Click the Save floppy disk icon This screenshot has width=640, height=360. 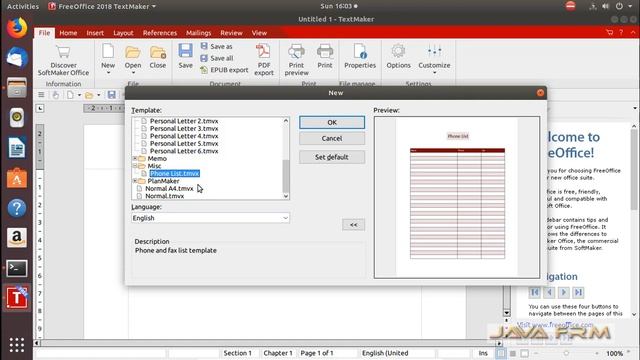pyautogui.click(x=185, y=51)
